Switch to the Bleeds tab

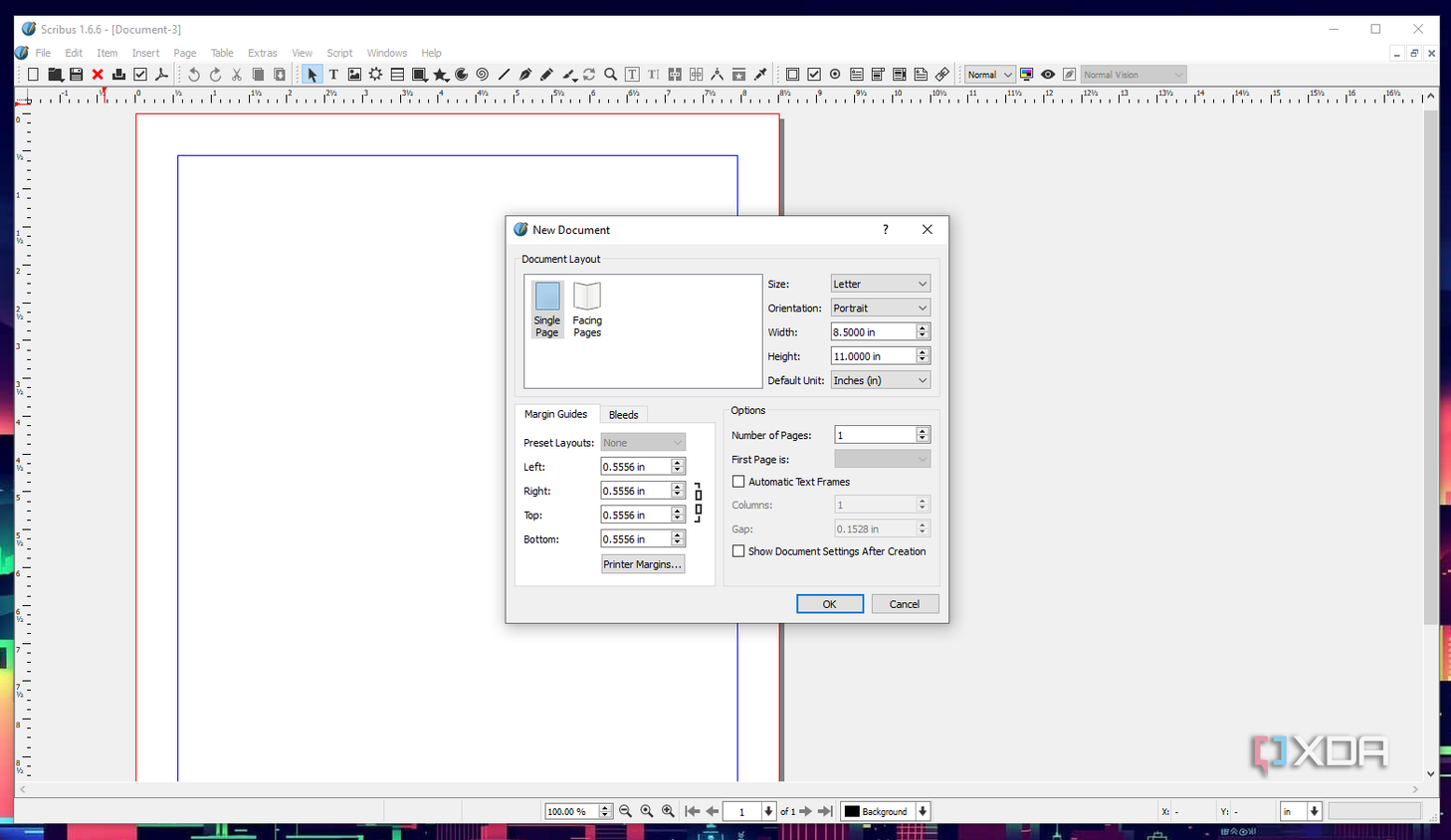(624, 415)
